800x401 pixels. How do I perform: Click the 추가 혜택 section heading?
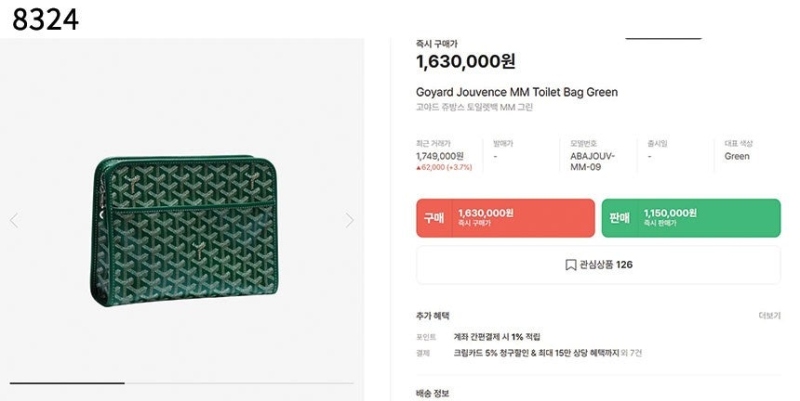click(433, 316)
